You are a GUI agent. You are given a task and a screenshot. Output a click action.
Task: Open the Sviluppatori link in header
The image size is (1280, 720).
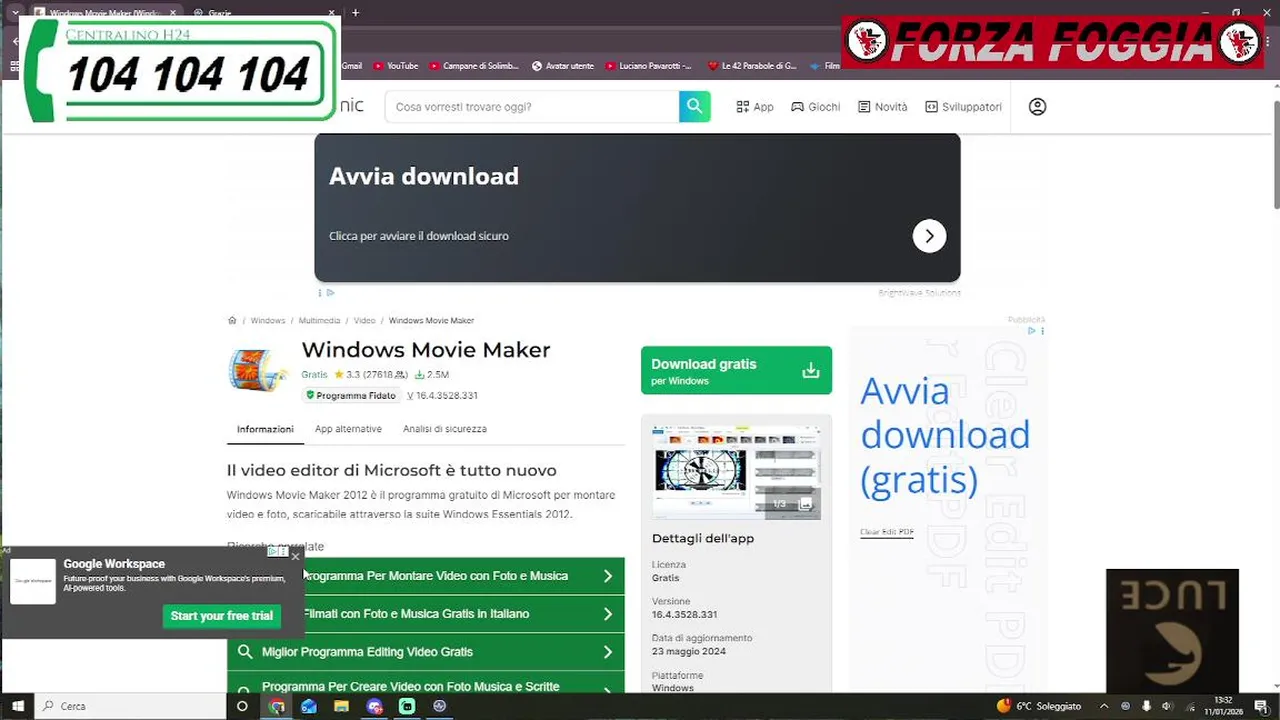point(963,107)
